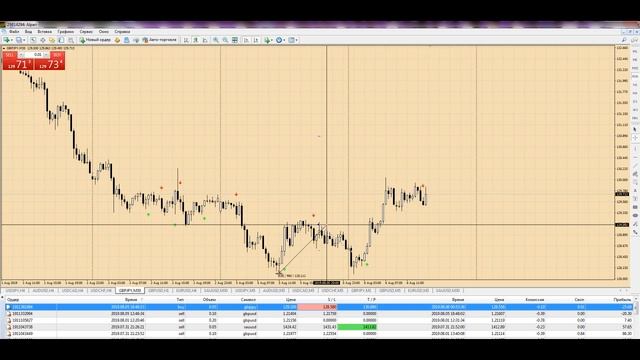This screenshot has height=360, width=640.
Task: Tile chart windows icon
Action: click(235, 40)
